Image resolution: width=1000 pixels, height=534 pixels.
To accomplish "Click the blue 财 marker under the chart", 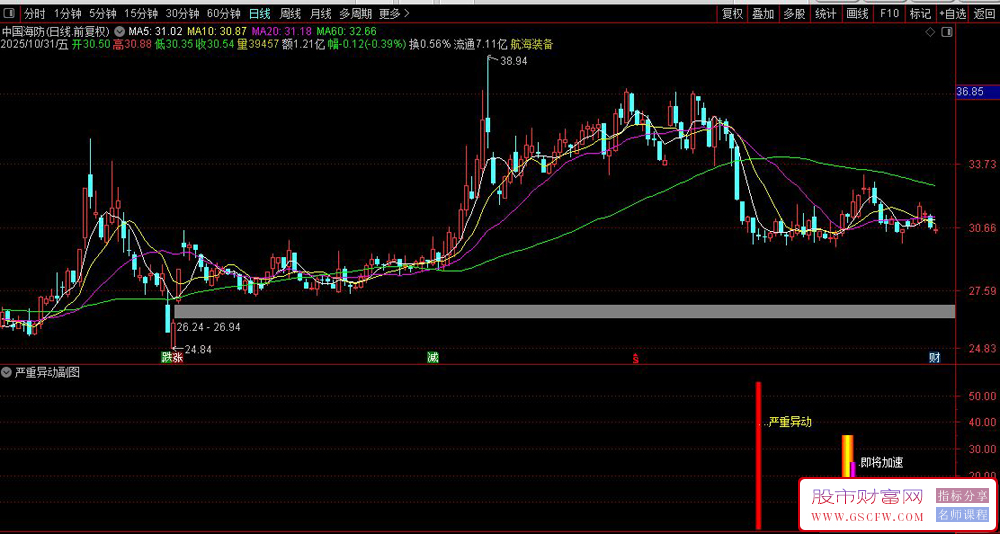I will 934,358.
